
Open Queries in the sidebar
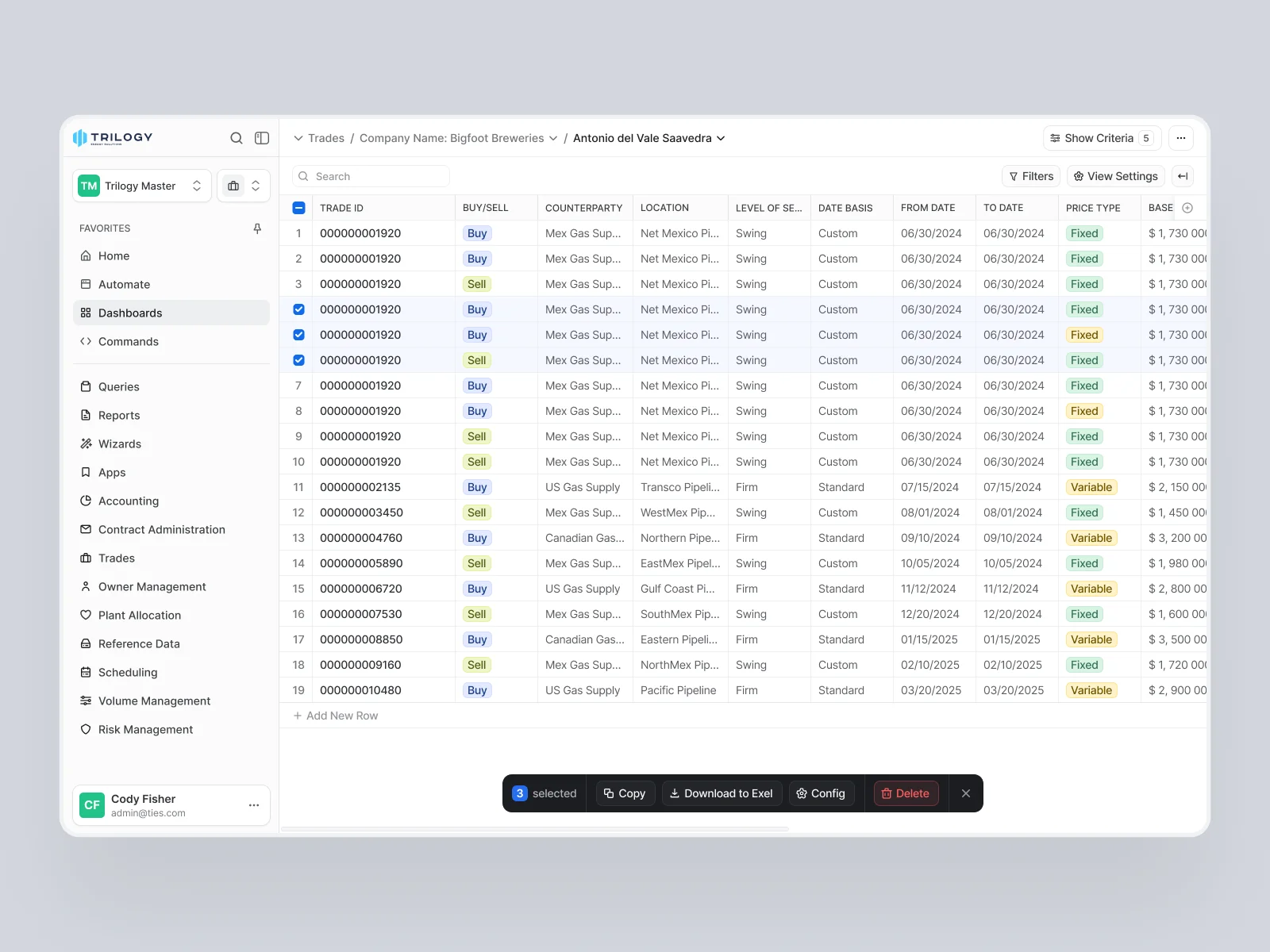pyautogui.click(x=171, y=386)
